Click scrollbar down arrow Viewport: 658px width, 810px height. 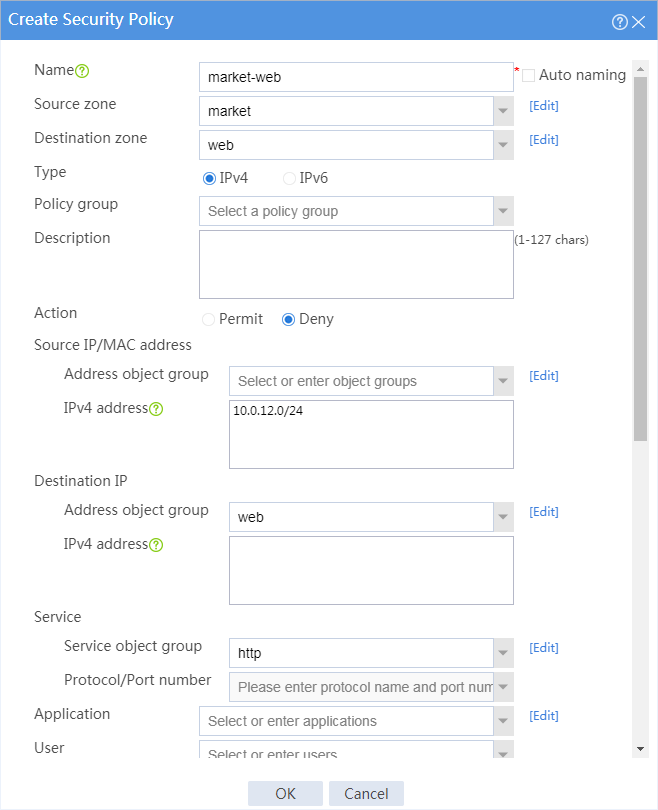(640, 749)
